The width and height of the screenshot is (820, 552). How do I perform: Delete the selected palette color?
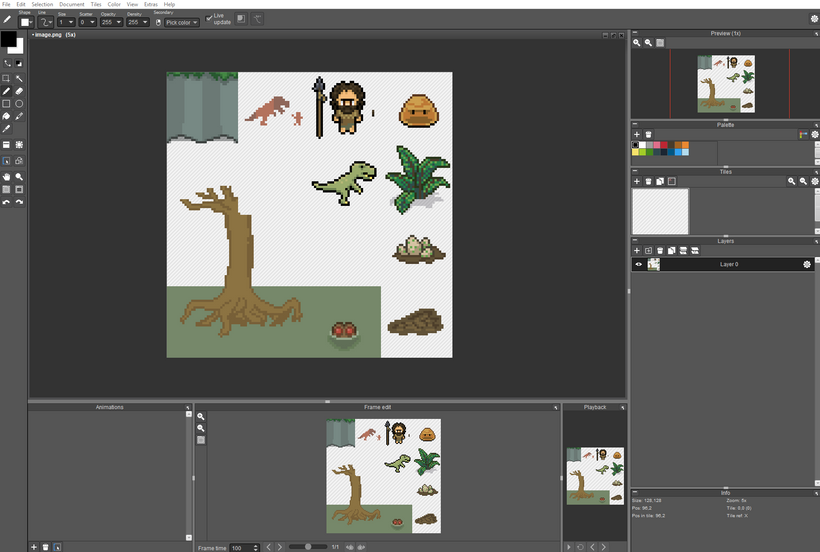(648, 134)
